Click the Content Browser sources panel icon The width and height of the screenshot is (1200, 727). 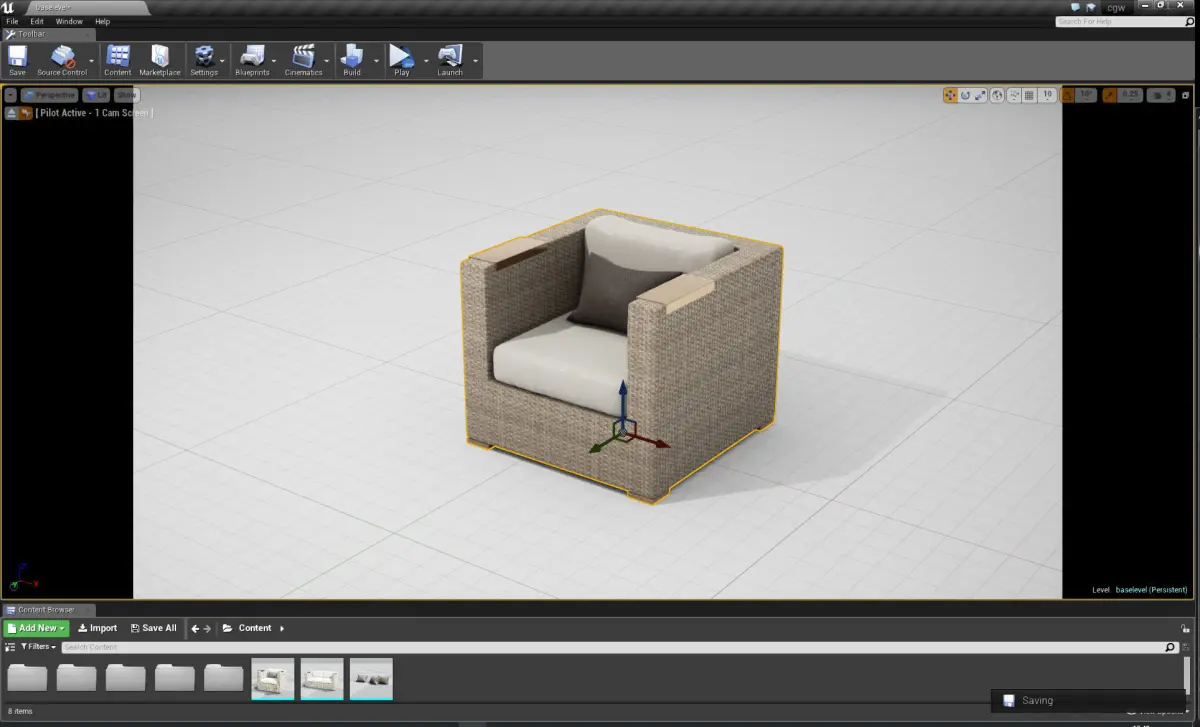coord(10,647)
